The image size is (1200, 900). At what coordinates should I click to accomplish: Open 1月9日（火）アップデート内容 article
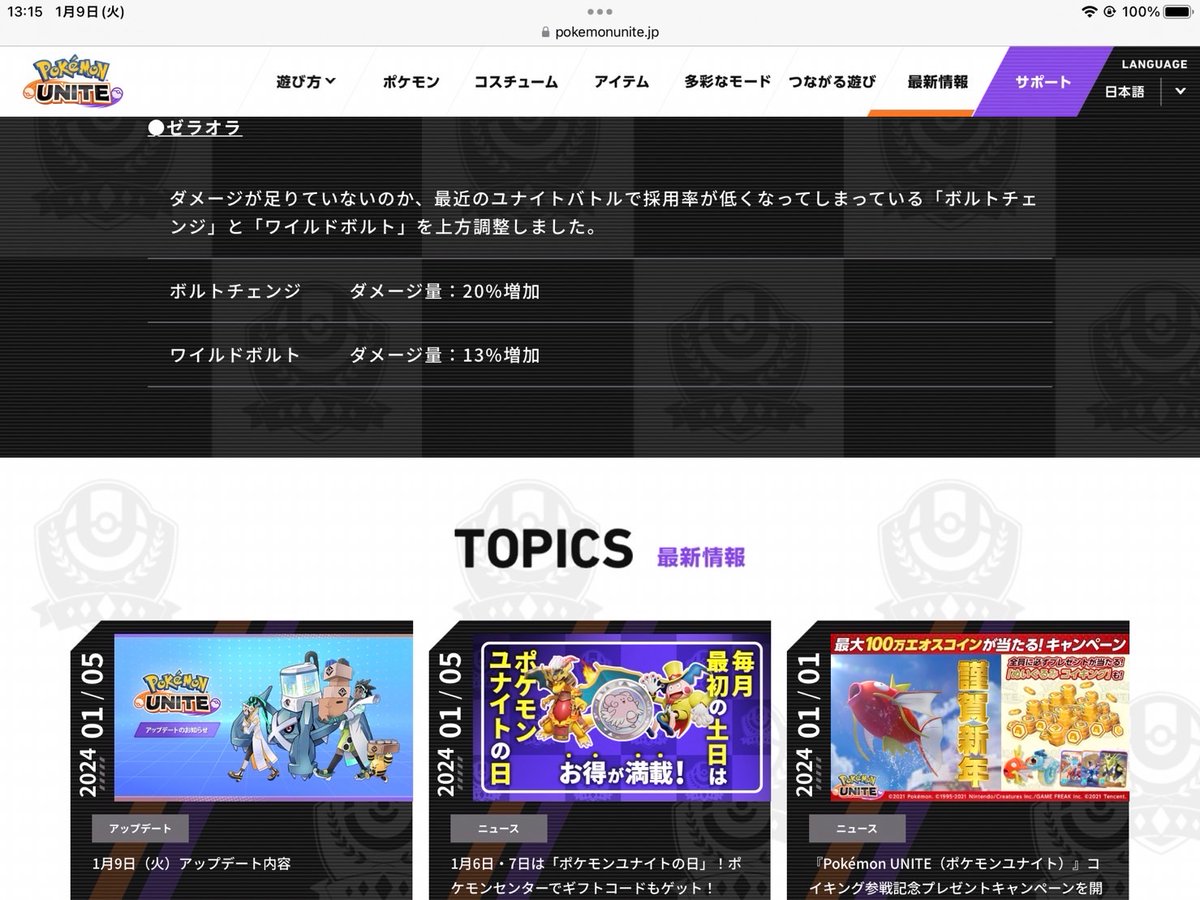point(191,863)
